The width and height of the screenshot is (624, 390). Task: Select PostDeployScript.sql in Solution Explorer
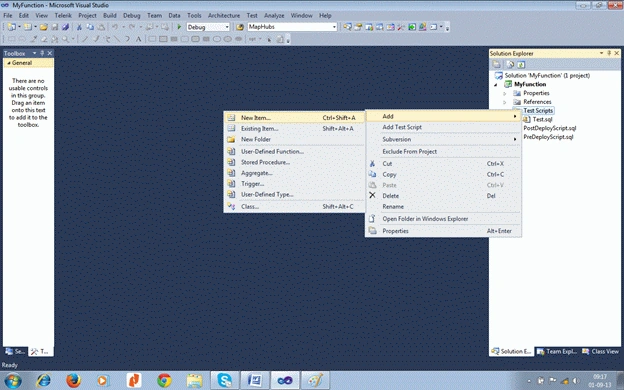coord(550,128)
